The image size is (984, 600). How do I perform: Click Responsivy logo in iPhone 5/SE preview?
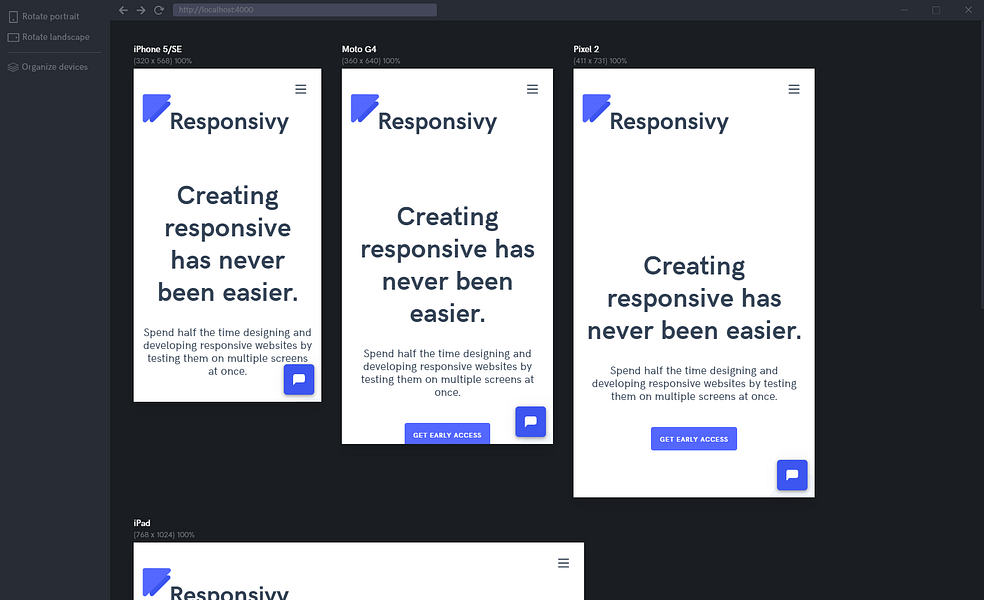click(x=216, y=114)
